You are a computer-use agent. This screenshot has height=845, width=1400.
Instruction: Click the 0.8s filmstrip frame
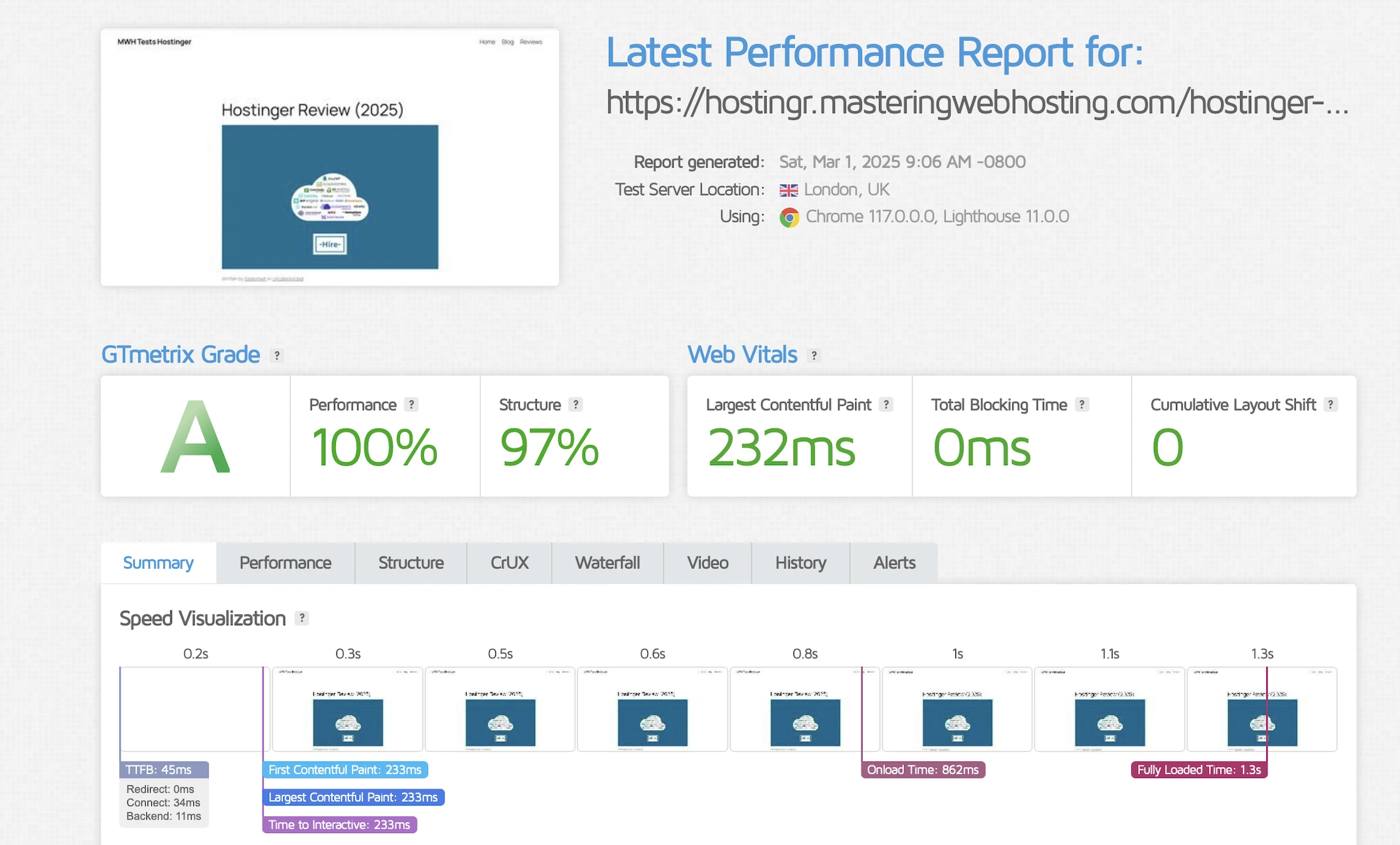pos(805,709)
